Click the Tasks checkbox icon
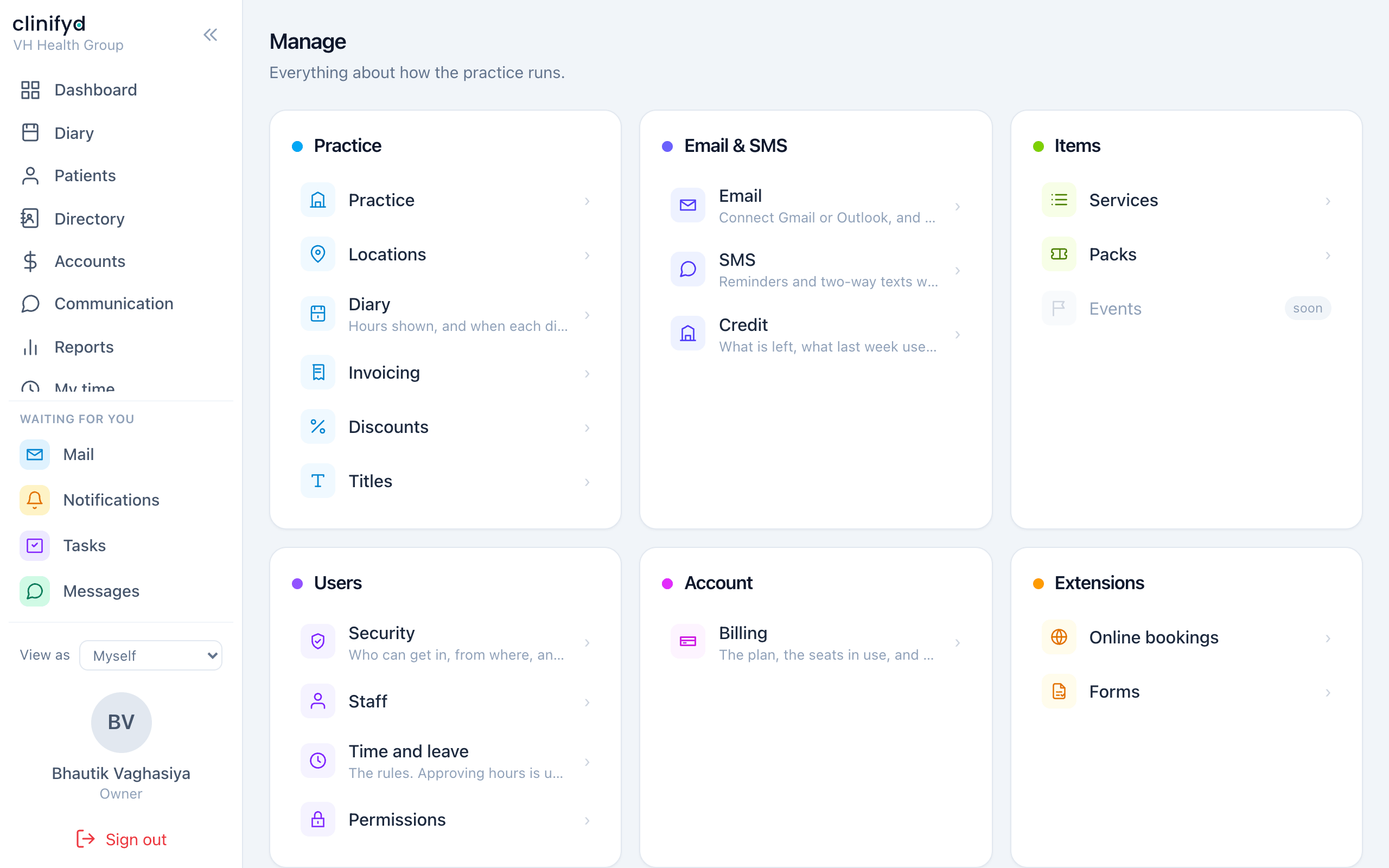This screenshot has width=1389, height=868. [x=34, y=545]
